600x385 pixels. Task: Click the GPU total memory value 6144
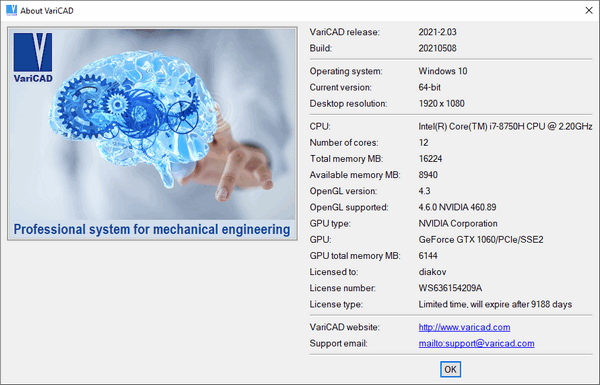point(428,256)
